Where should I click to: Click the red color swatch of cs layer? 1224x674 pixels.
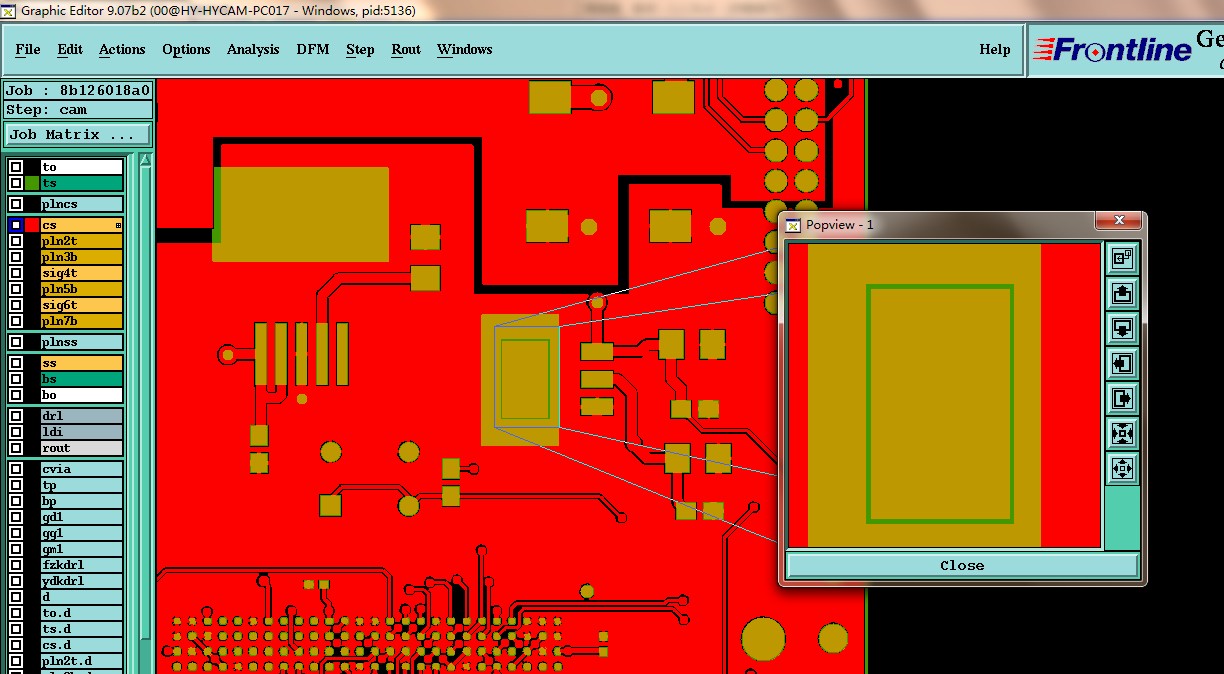click(x=32, y=225)
